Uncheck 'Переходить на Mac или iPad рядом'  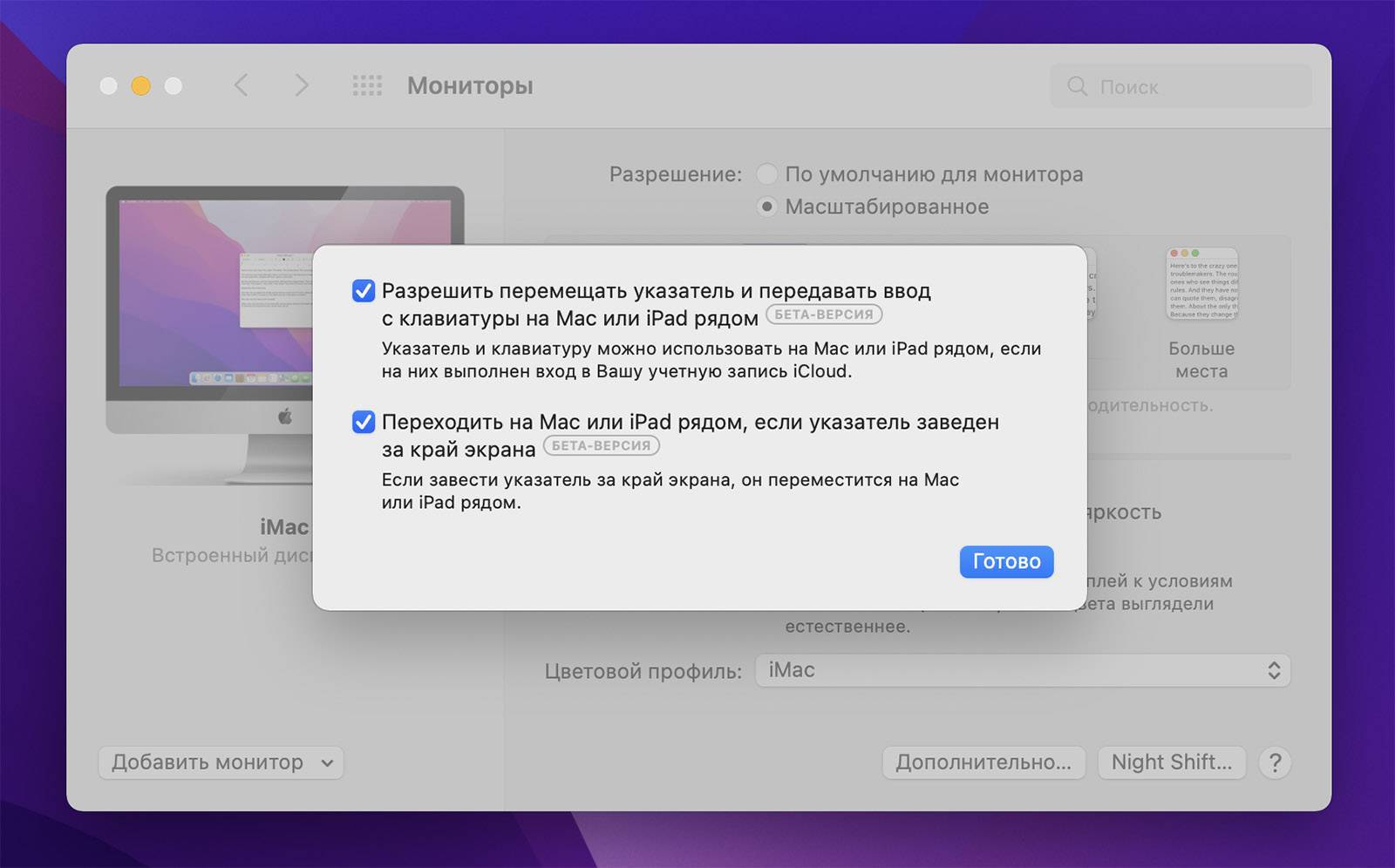click(364, 423)
